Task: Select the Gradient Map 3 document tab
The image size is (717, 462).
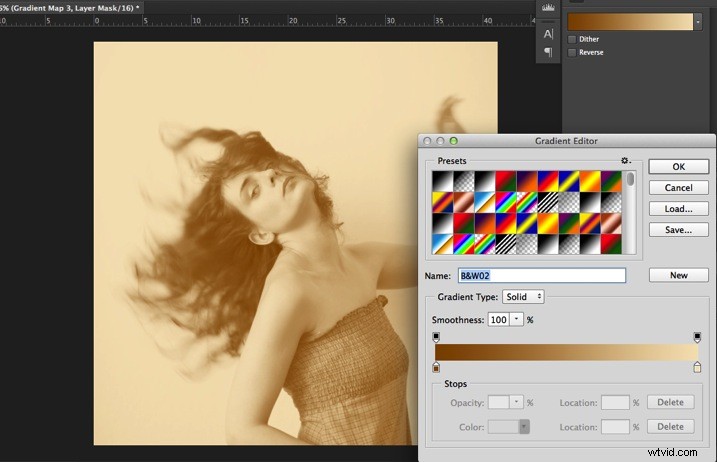Action: pyautogui.click(x=70, y=8)
